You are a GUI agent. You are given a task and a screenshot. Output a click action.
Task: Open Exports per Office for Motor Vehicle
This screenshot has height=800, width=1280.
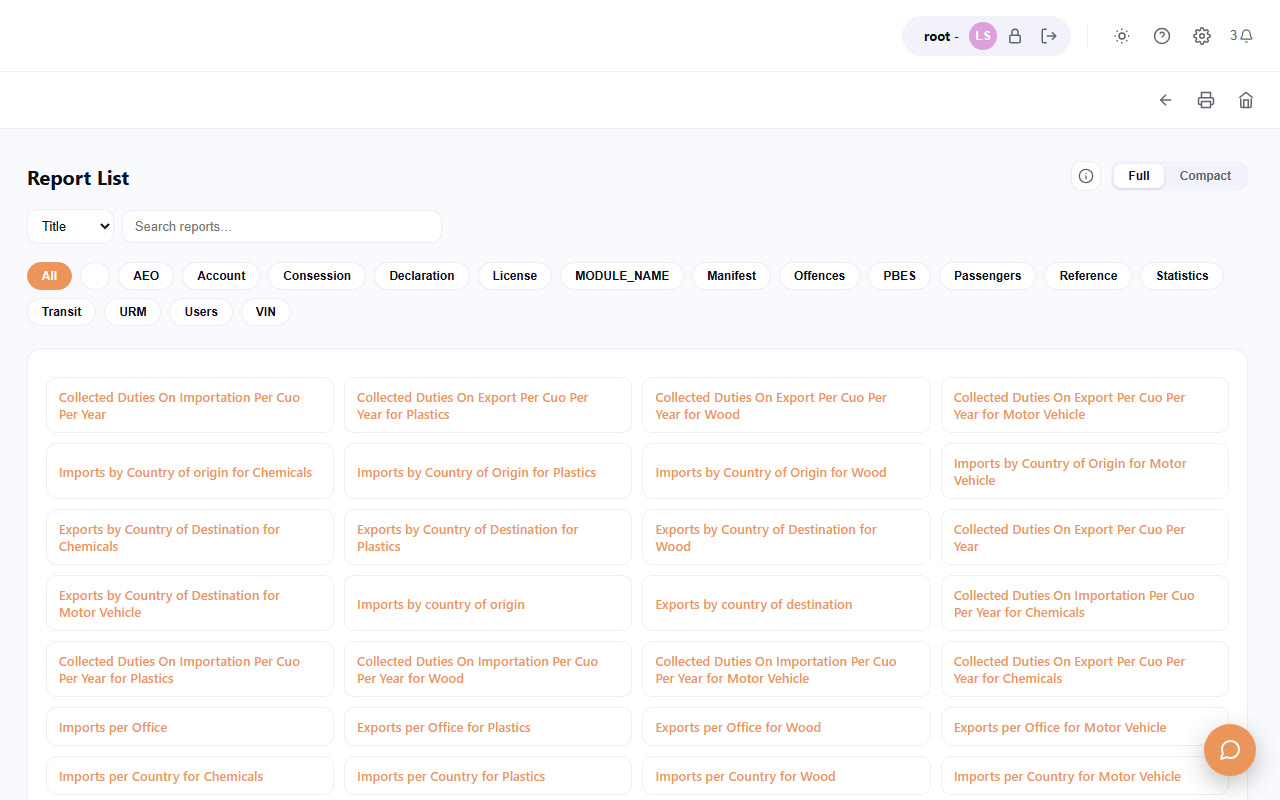click(x=1085, y=727)
